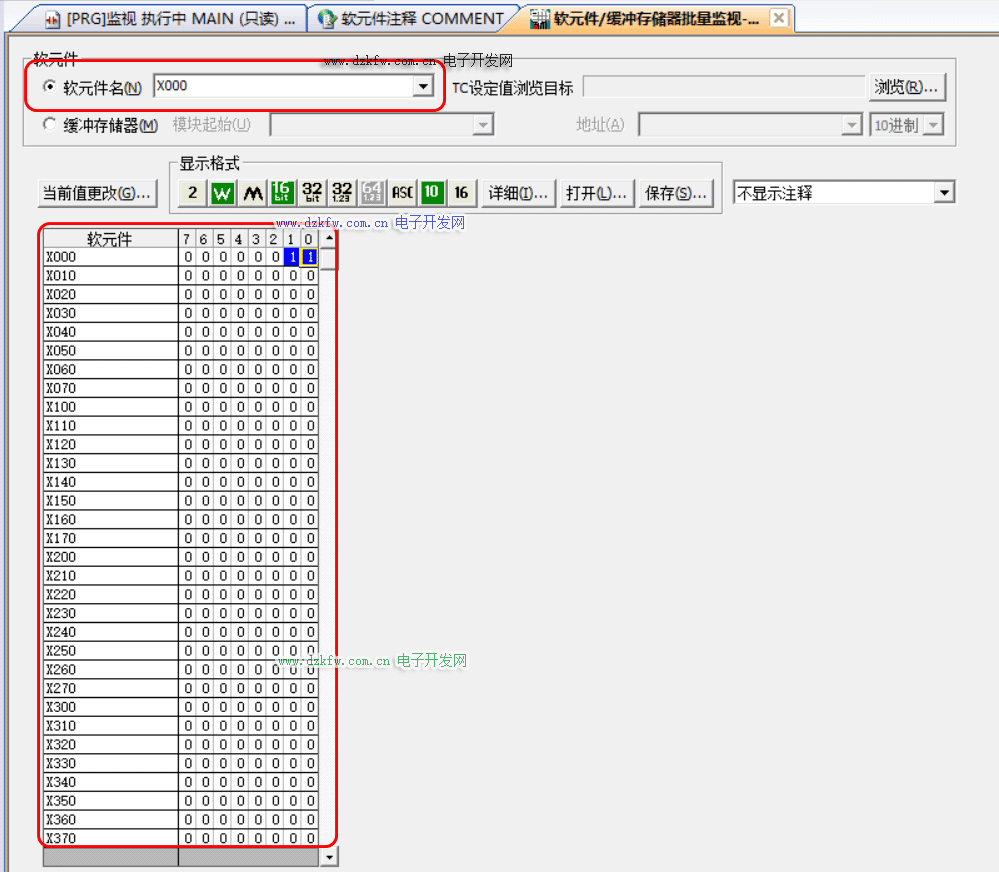Click the 保存 save button
The height and width of the screenshot is (872, 999).
pos(675,193)
